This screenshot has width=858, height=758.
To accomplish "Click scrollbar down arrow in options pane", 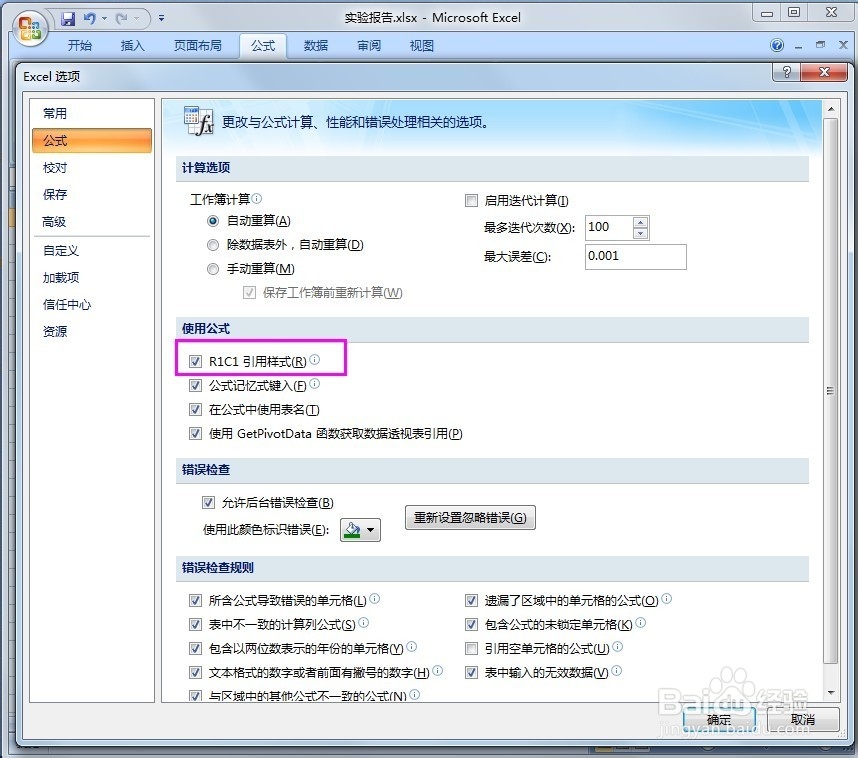I will coord(831,693).
